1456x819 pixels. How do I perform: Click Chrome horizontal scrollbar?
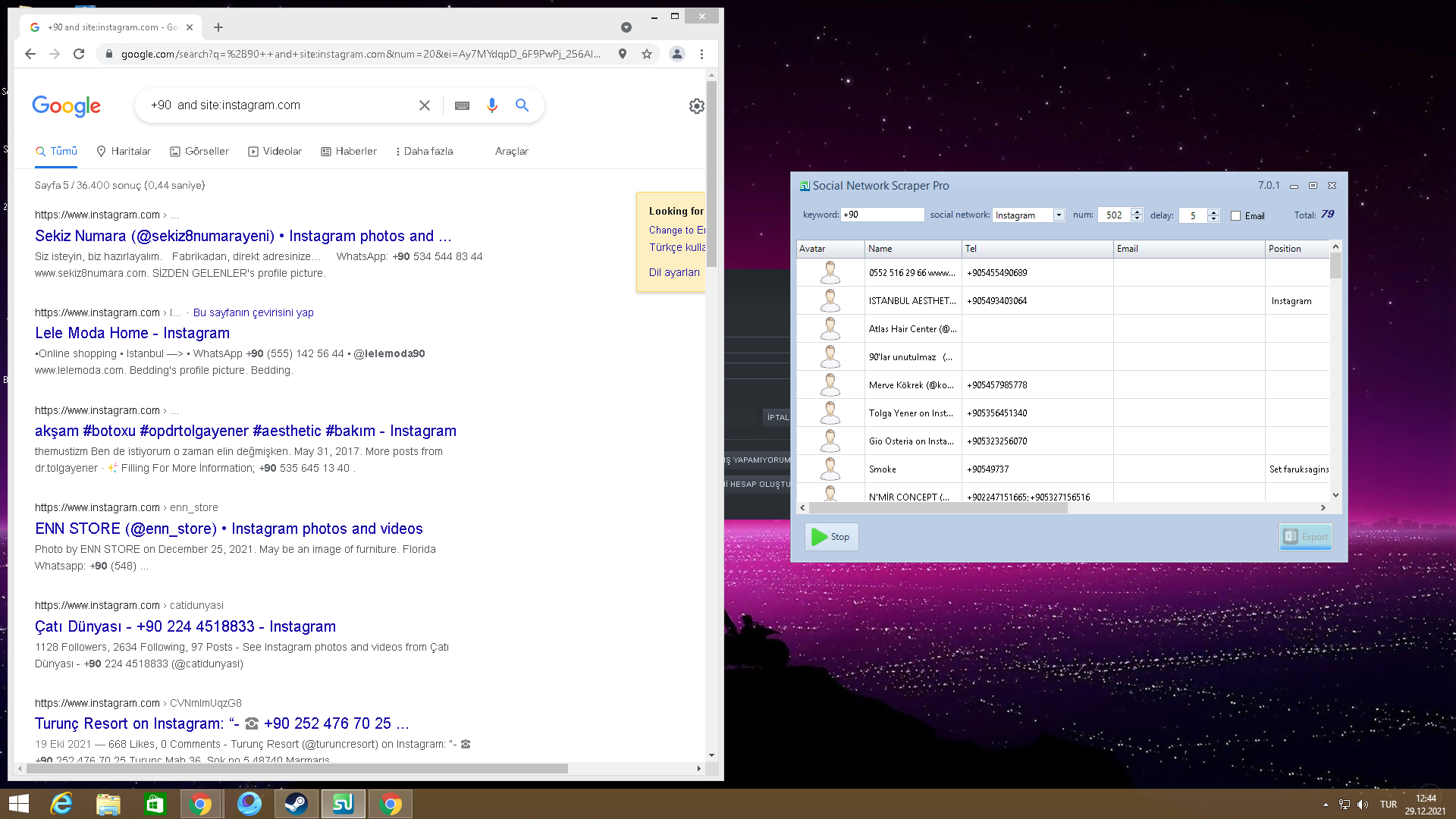[297, 768]
